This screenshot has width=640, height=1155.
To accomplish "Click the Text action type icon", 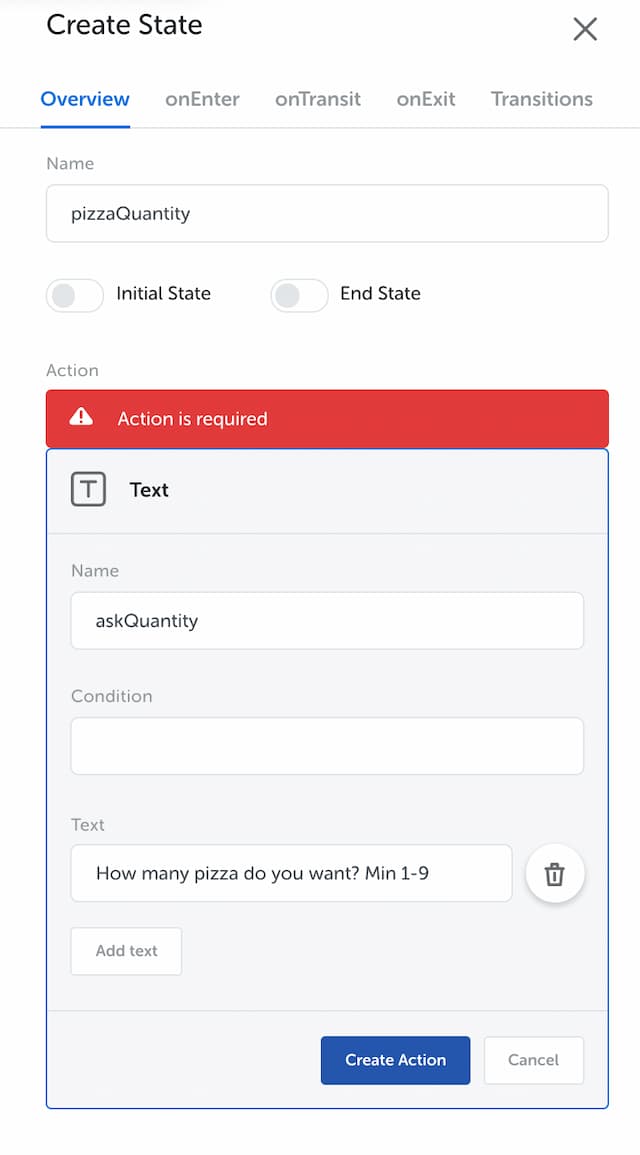I will point(88,489).
